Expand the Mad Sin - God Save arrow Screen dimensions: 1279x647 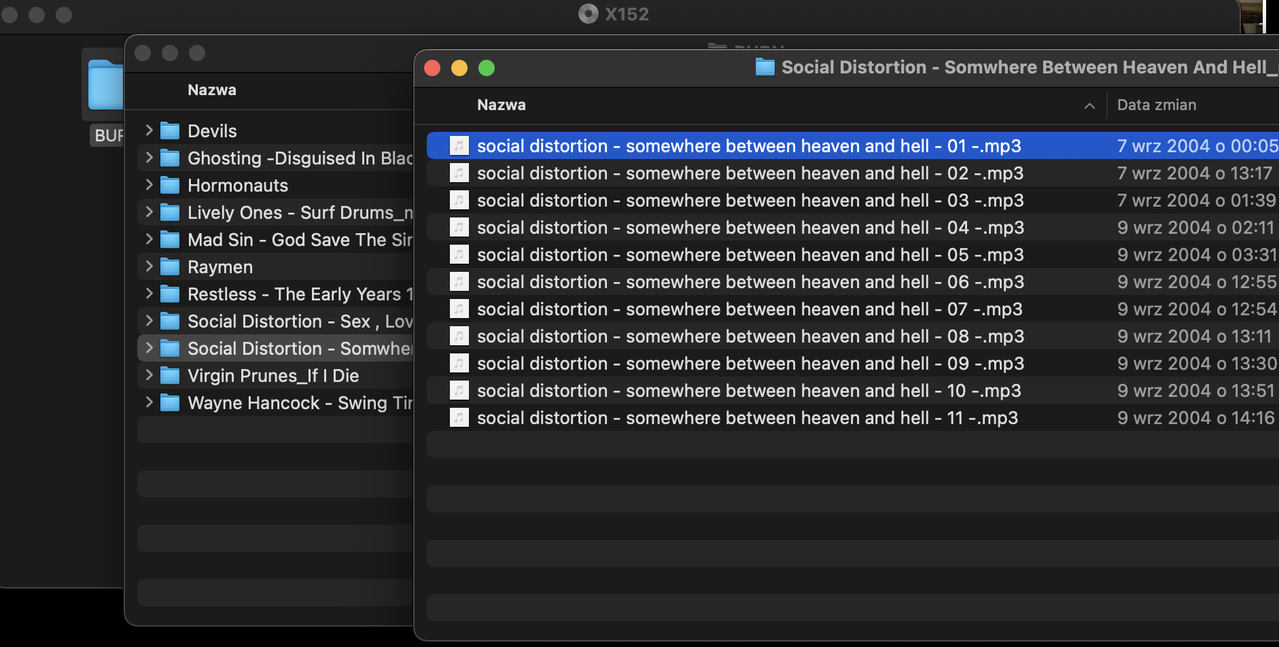[x=149, y=239]
